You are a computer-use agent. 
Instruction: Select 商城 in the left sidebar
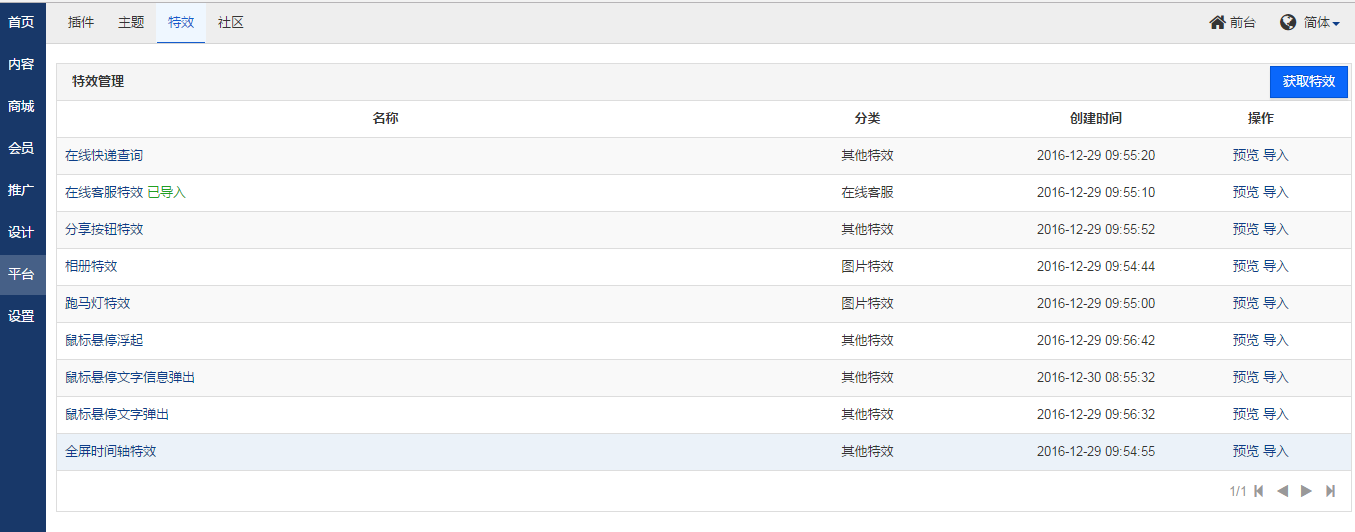coord(21,106)
